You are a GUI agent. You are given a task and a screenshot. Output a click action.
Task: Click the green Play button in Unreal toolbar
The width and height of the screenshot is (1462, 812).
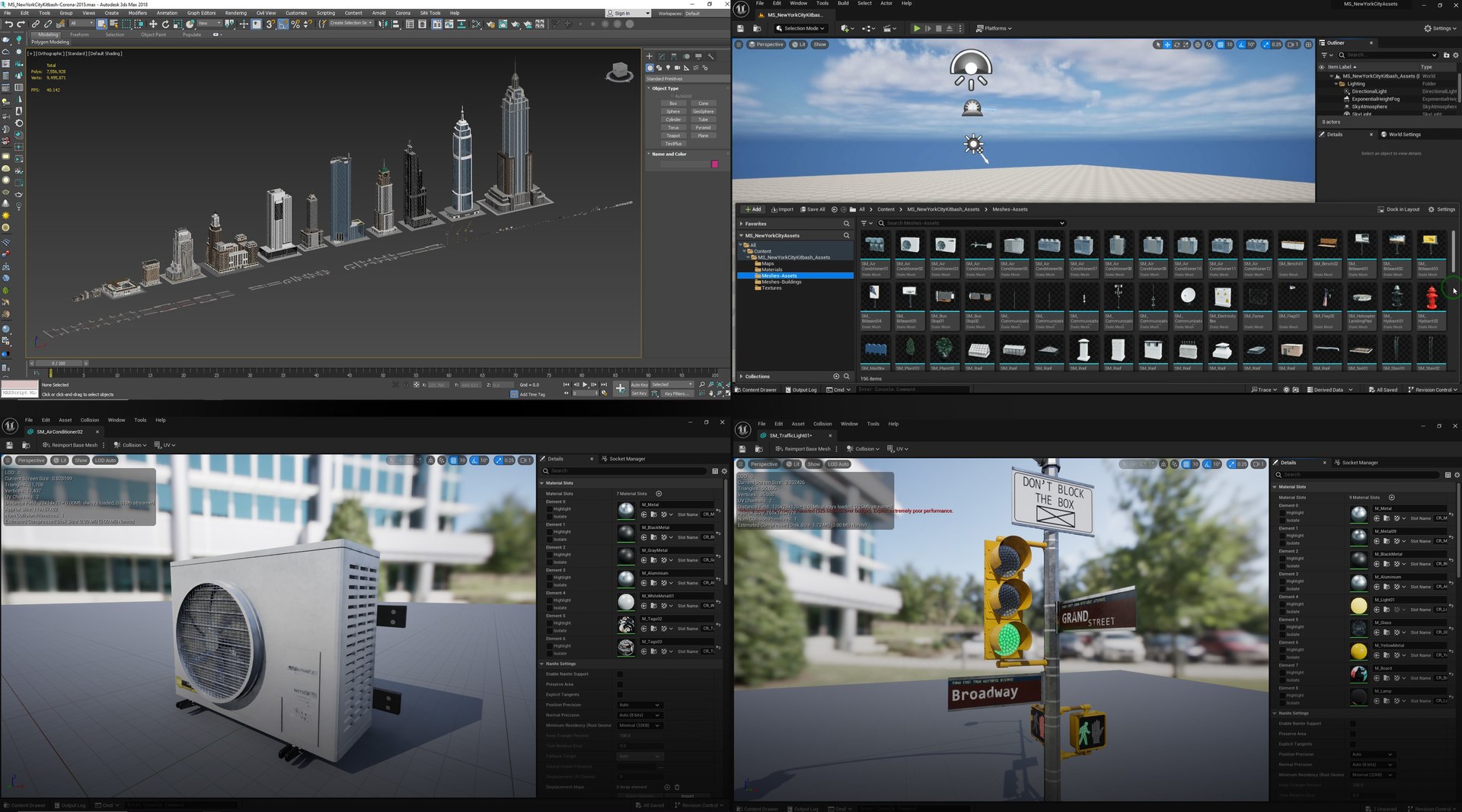click(x=917, y=28)
